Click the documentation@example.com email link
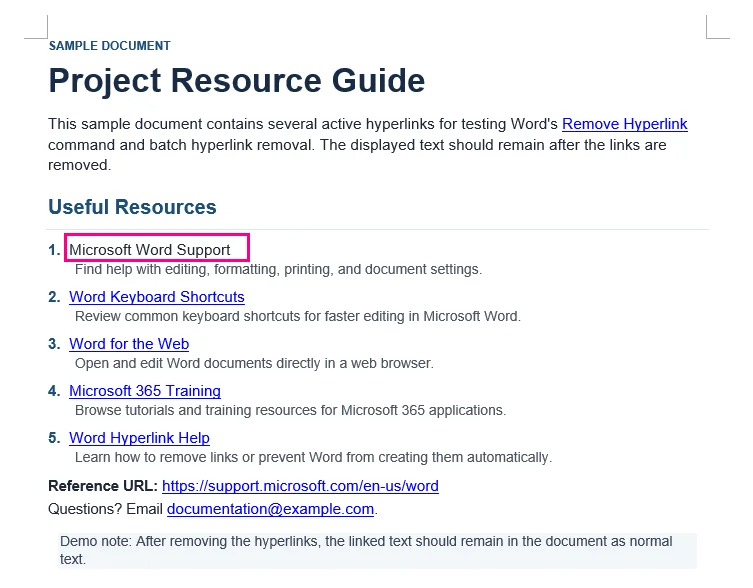 click(270, 509)
